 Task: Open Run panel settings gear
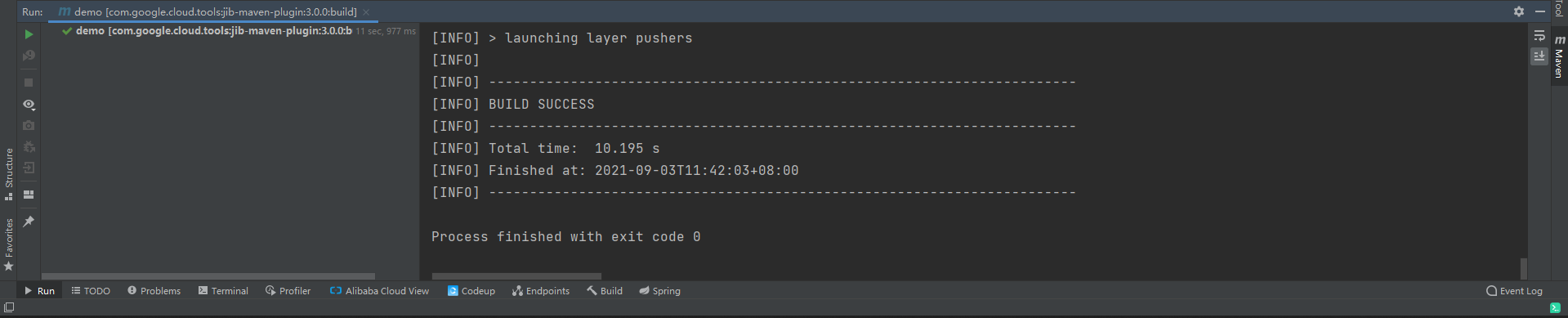coord(1519,11)
